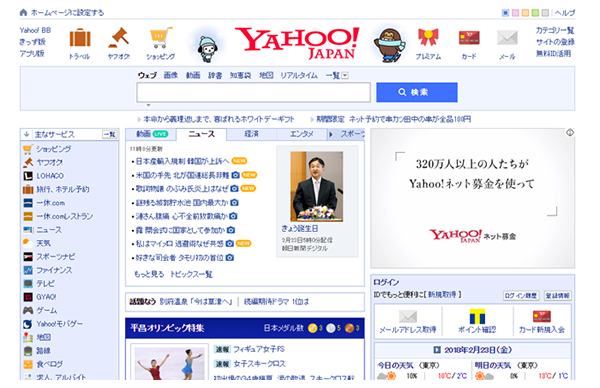The width and height of the screenshot is (600, 388).
Task: Open the もっと見る news link
Action: tap(149, 274)
